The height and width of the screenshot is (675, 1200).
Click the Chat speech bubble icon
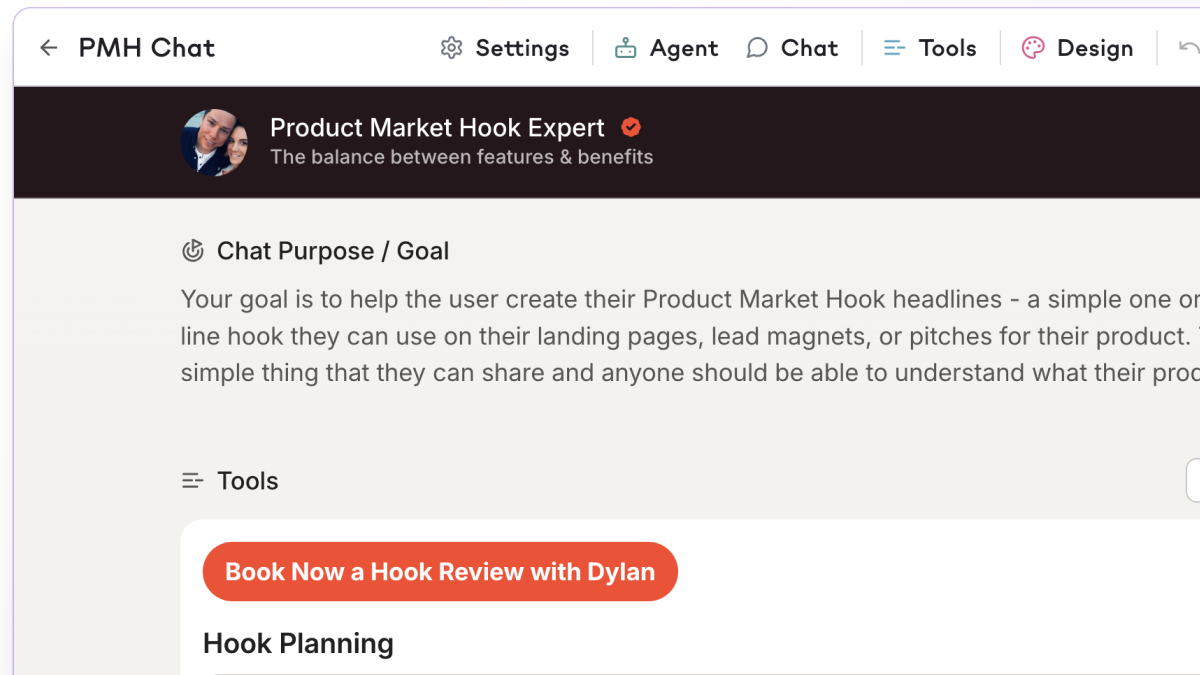(758, 48)
